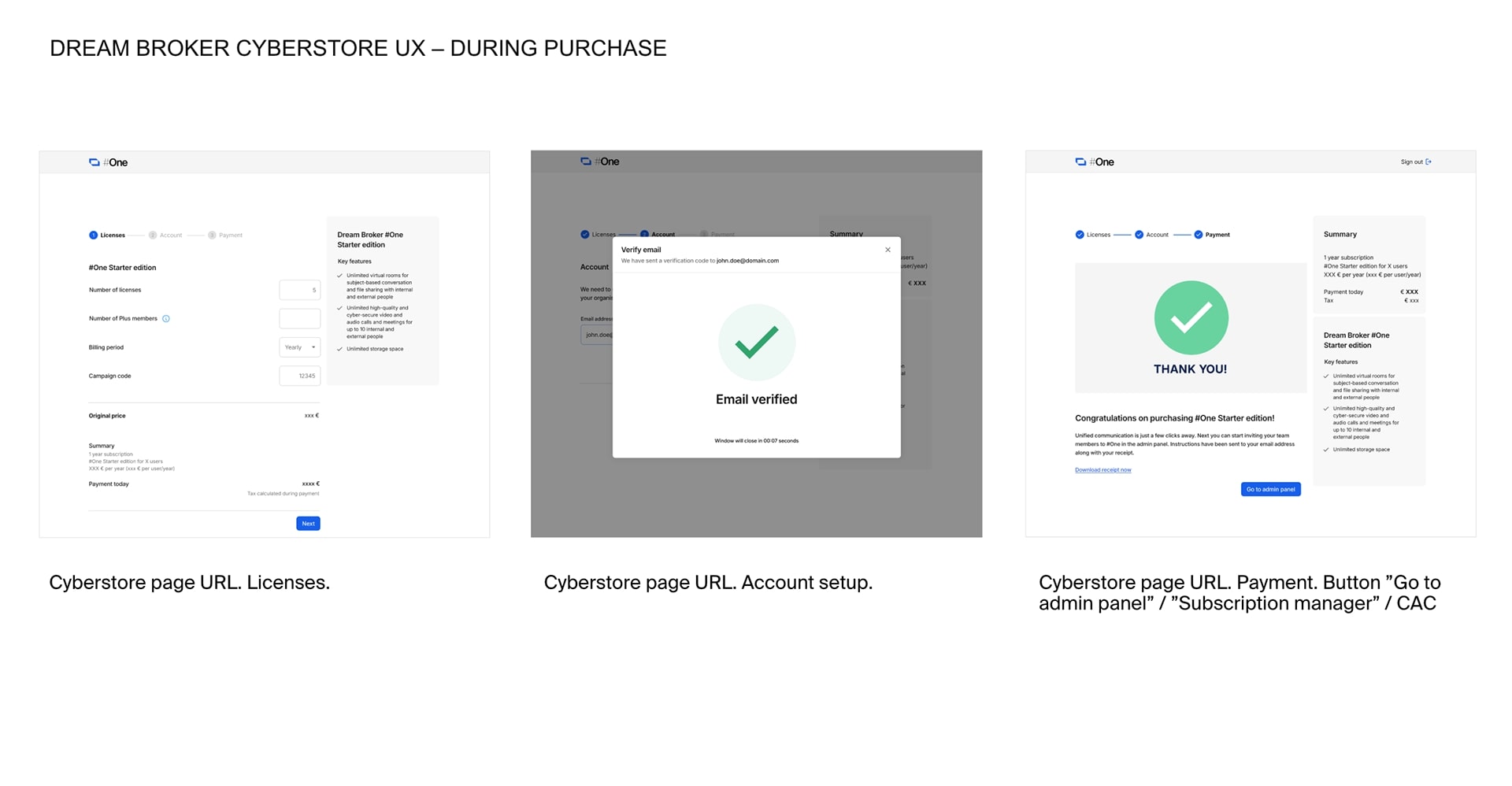This screenshot has height=786, width=1512.
Task: Click Plus members info icon
Action: pos(165,319)
